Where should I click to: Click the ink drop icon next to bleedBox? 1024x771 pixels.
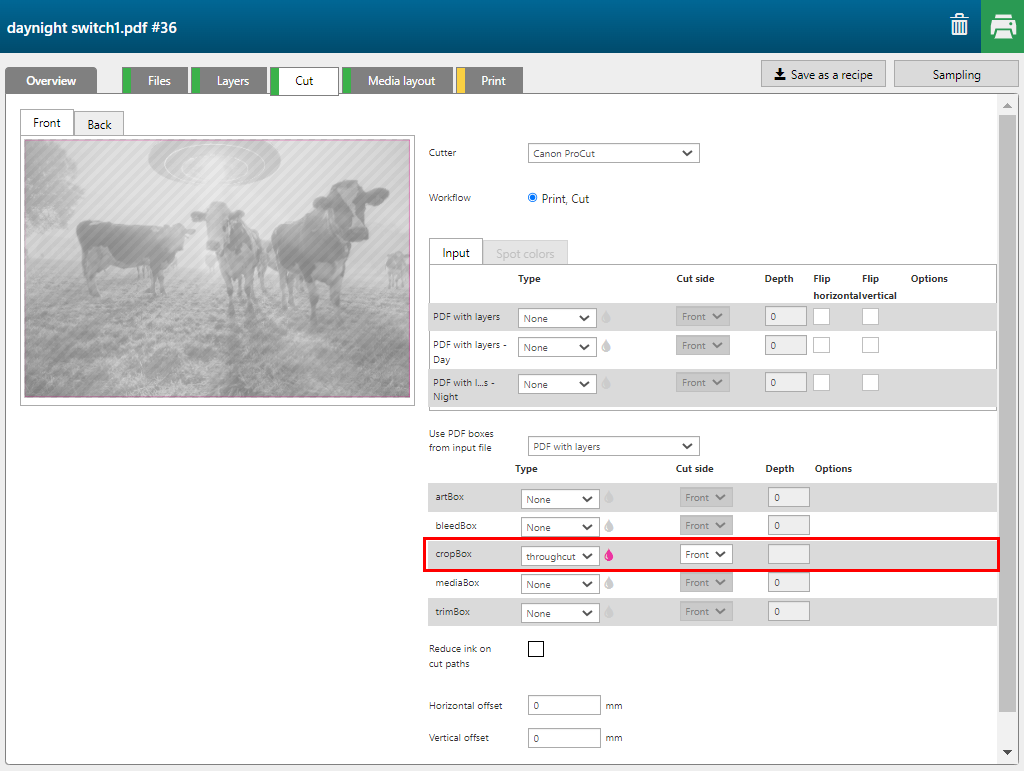(x=609, y=526)
